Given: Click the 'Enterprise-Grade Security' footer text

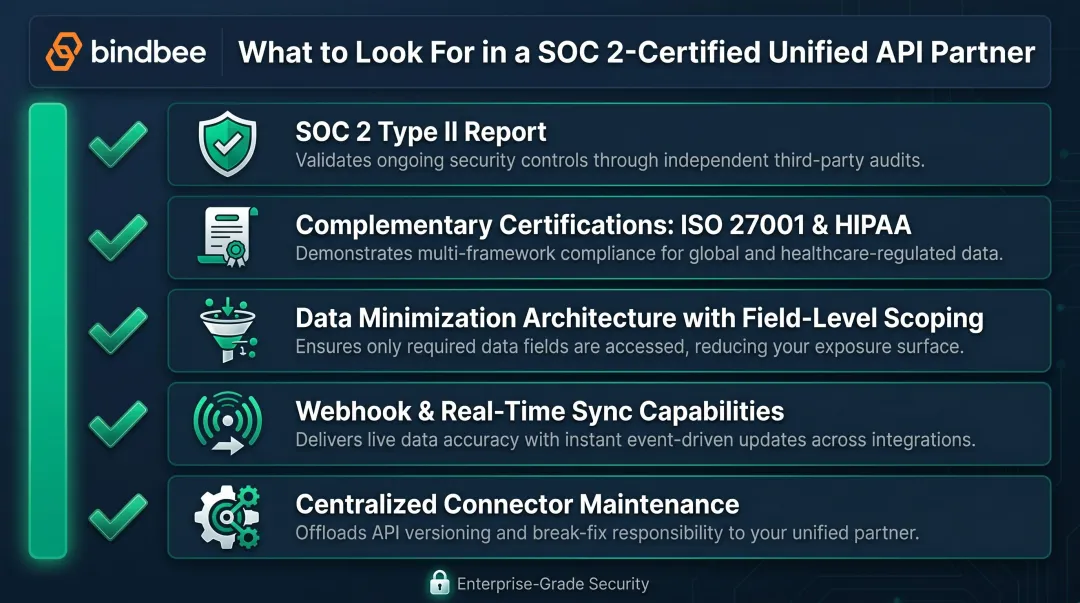Looking at the screenshot, I should 553,584.
